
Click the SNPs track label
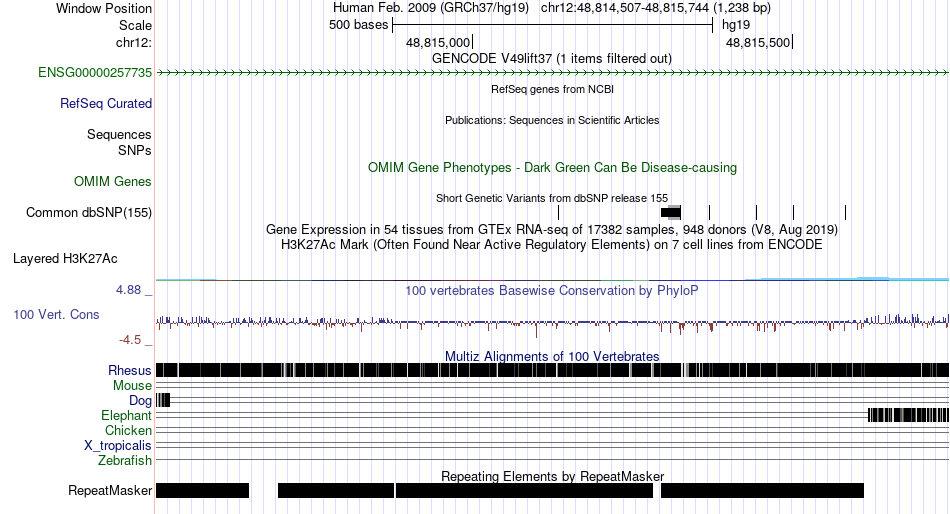click(x=135, y=150)
